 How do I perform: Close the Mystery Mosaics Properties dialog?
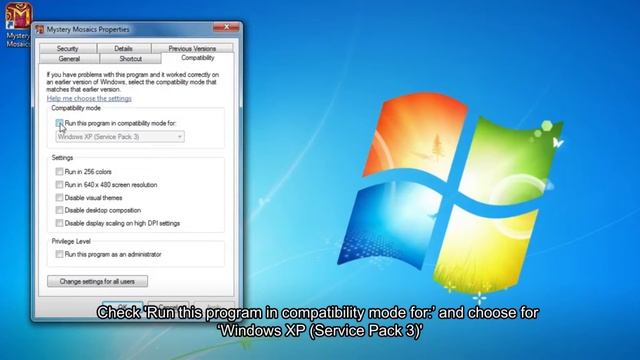pyautogui.click(x=226, y=27)
